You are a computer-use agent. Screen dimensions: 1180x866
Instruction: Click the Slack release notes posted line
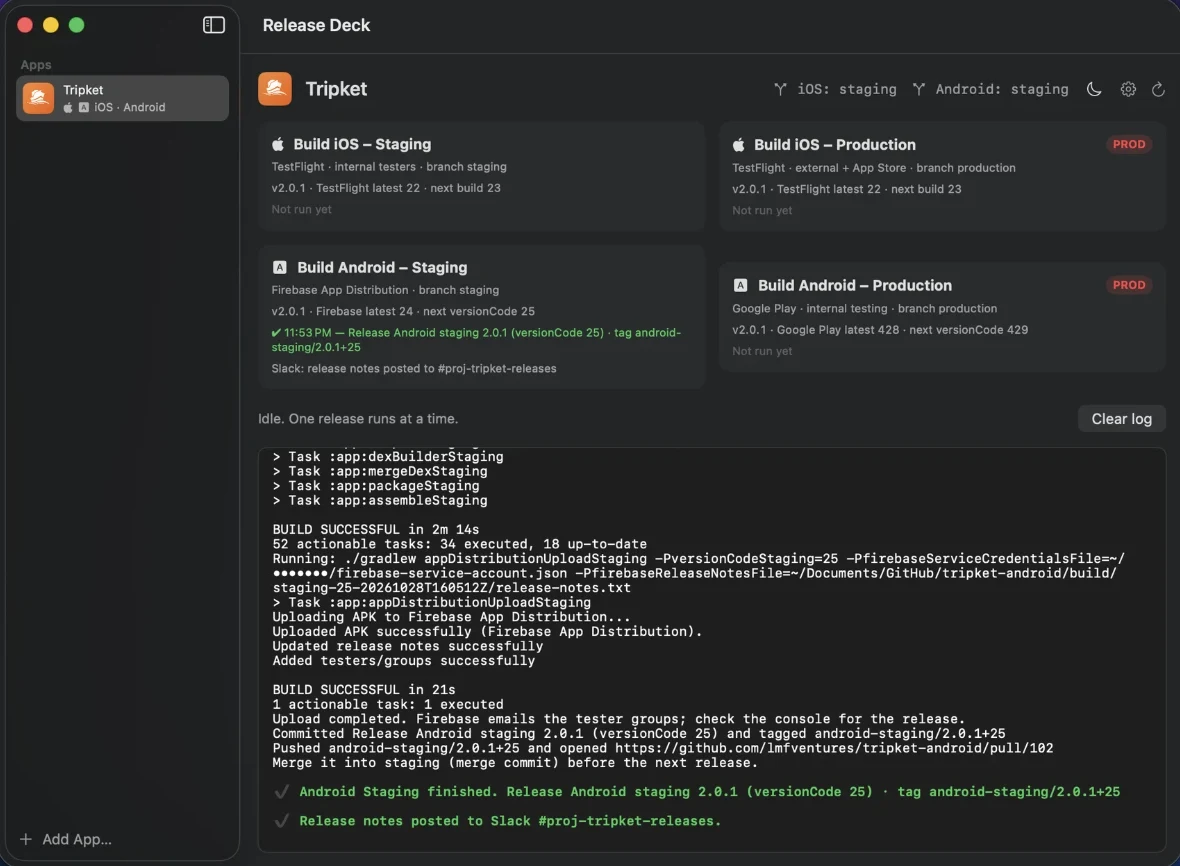point(414,368)
